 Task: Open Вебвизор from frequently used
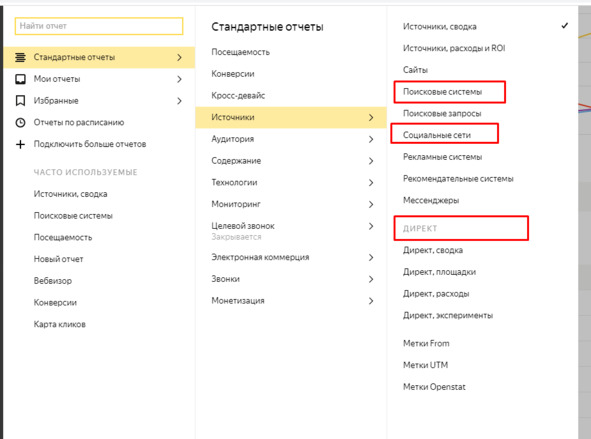(53, 281)
